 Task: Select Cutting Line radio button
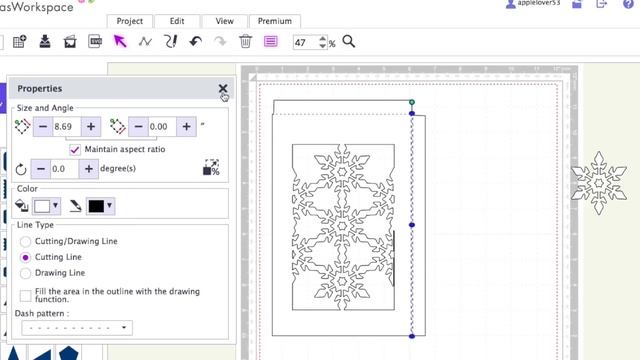25,258
